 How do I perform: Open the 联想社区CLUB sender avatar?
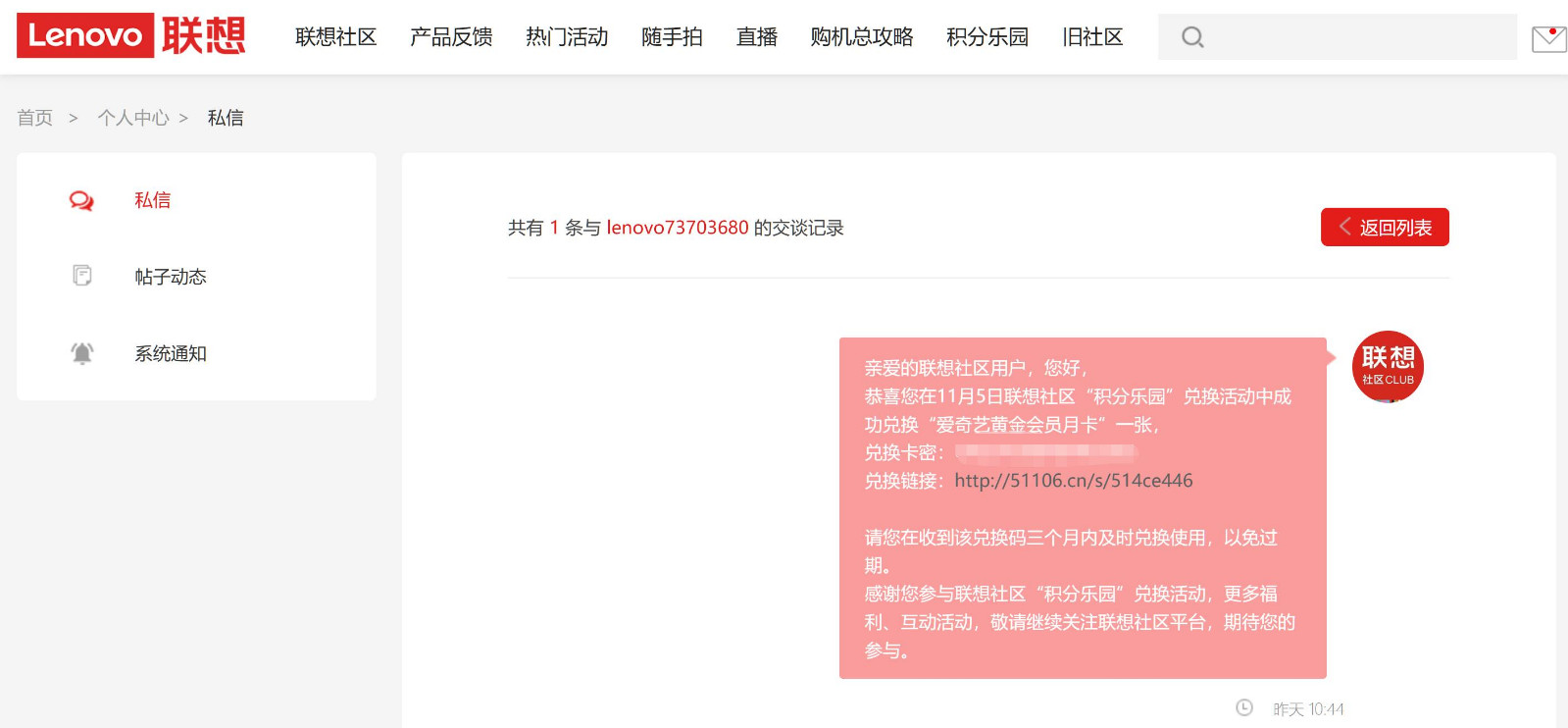[1388, 367]
